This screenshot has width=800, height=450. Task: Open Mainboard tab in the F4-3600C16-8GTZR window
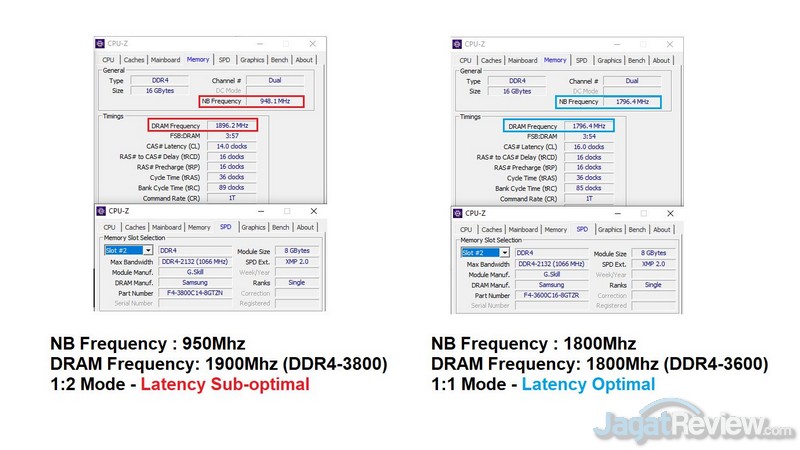tap(523, 230)
